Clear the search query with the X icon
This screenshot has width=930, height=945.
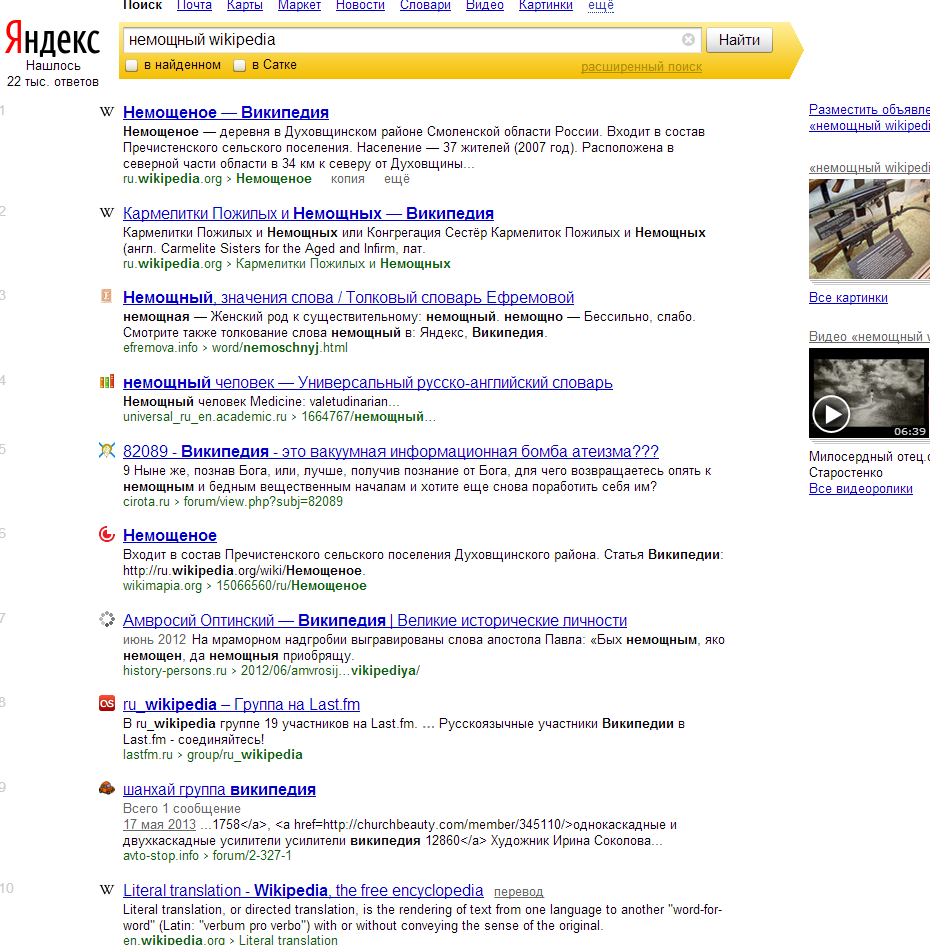688,40
